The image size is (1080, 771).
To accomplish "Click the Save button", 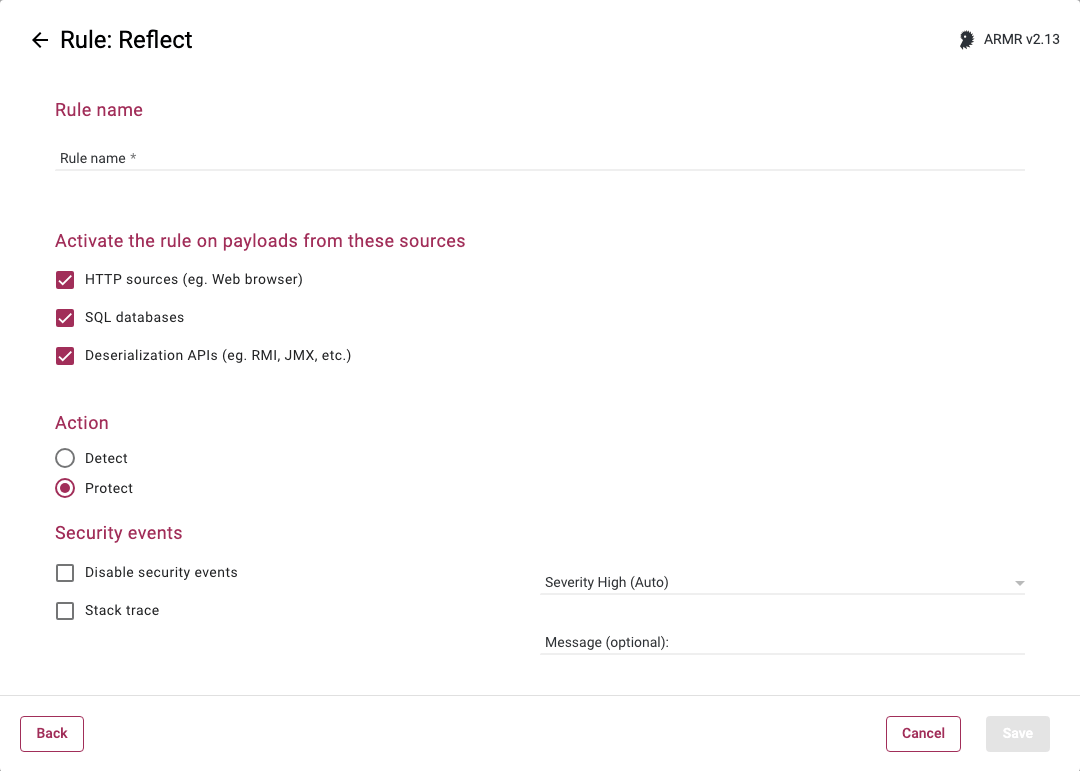I will (1017, 734).
